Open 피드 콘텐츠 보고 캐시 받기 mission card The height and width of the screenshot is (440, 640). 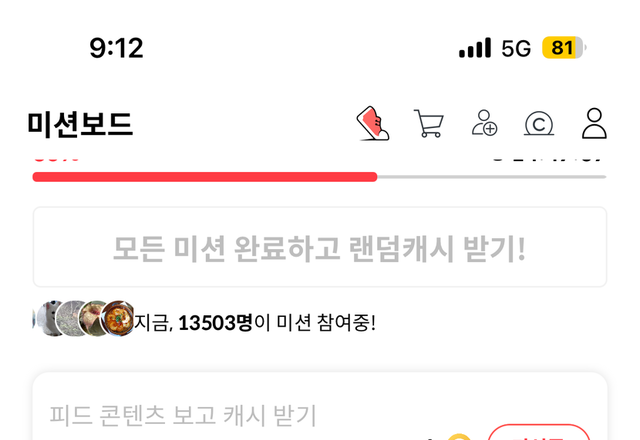320,407
